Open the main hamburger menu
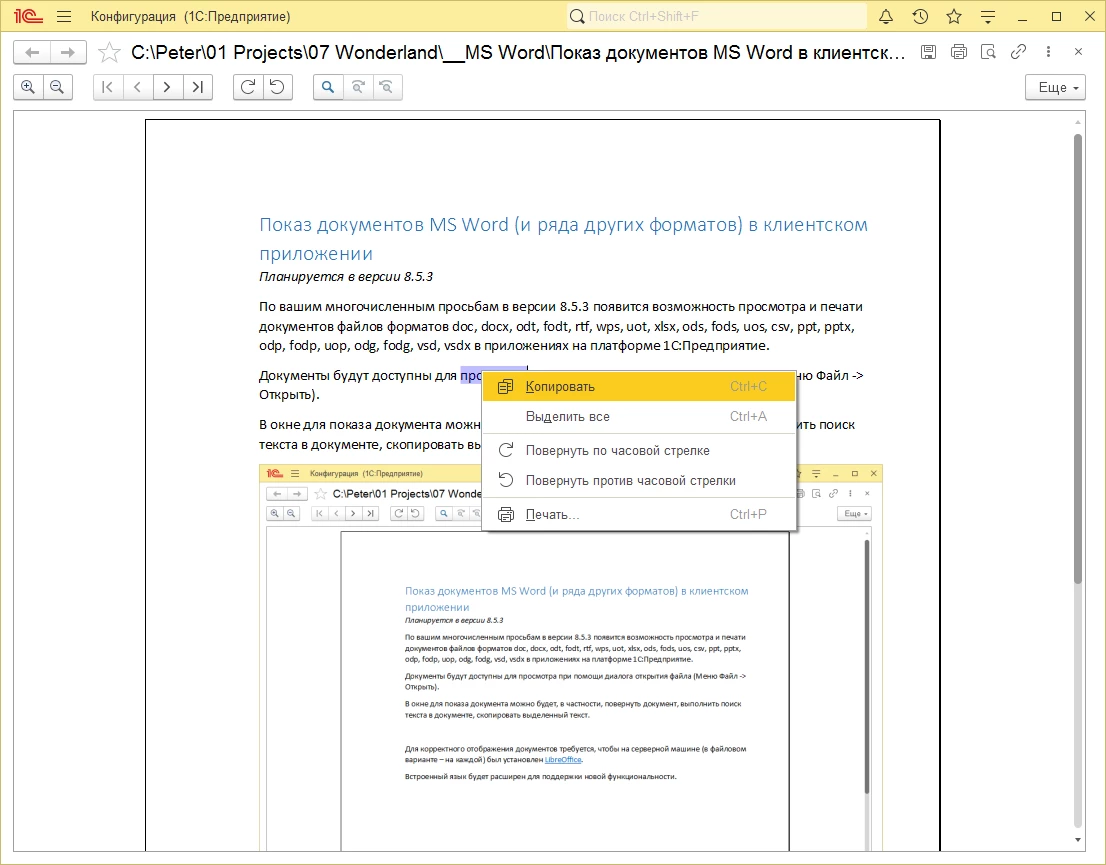Image resolution: width=1106 pixels, height=865 pixels. 63,16
